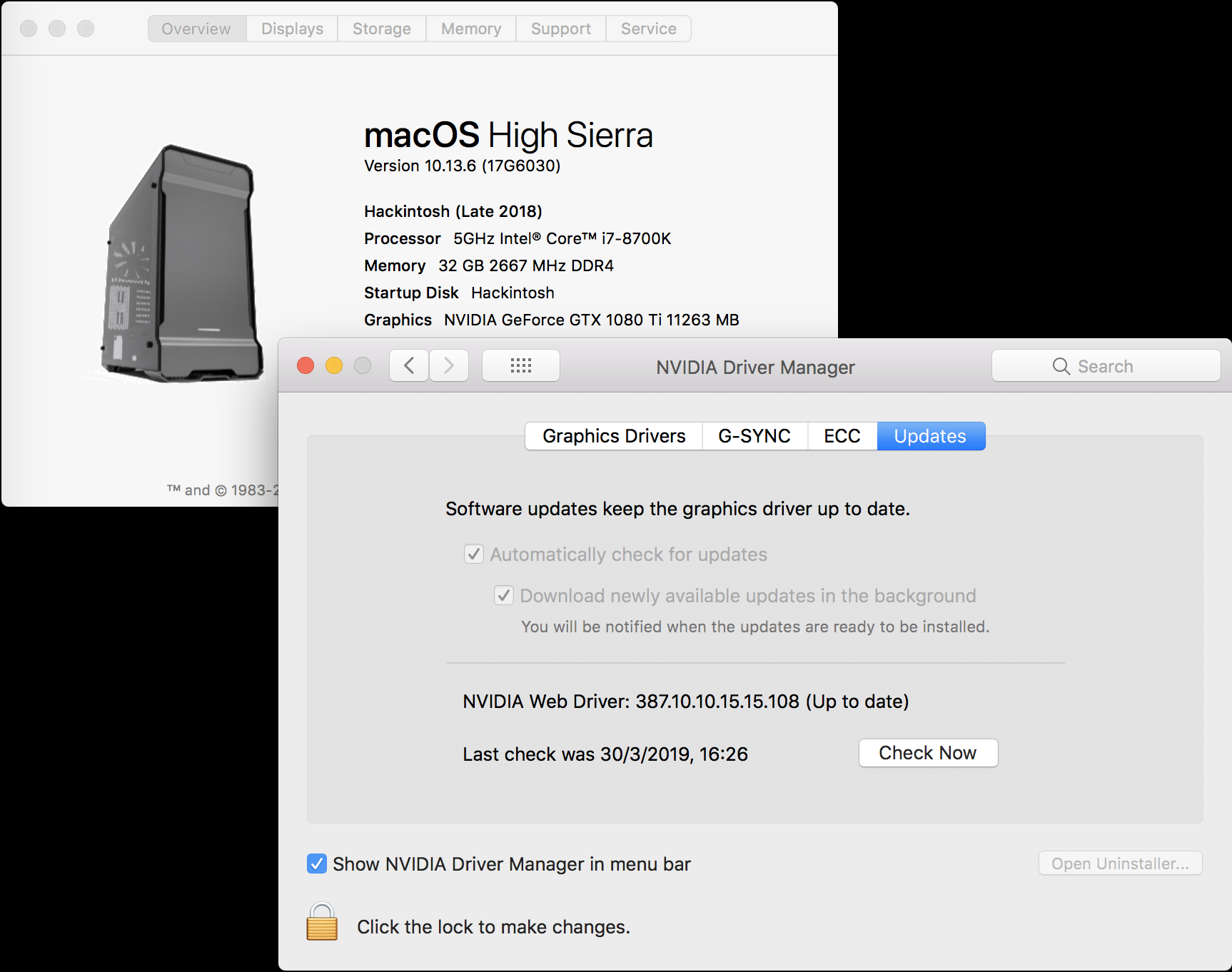Click the Software updates keep driver up to date text
The width and height of the screenshot is (1232, 972).
click(x=677, y=509)
